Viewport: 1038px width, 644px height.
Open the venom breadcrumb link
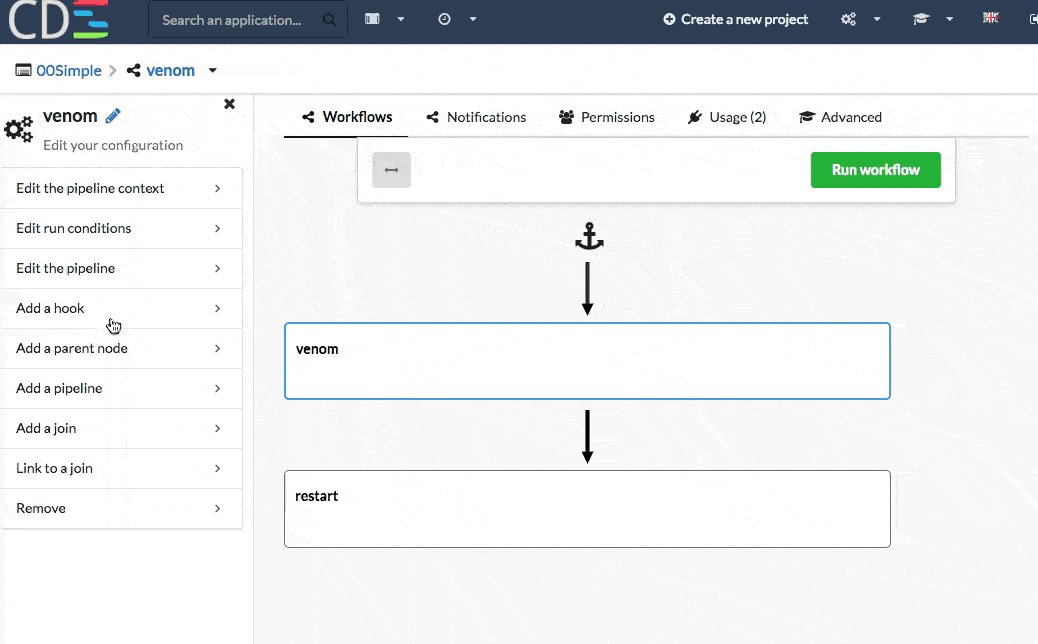pyautogui.click(x=170, y=70)
